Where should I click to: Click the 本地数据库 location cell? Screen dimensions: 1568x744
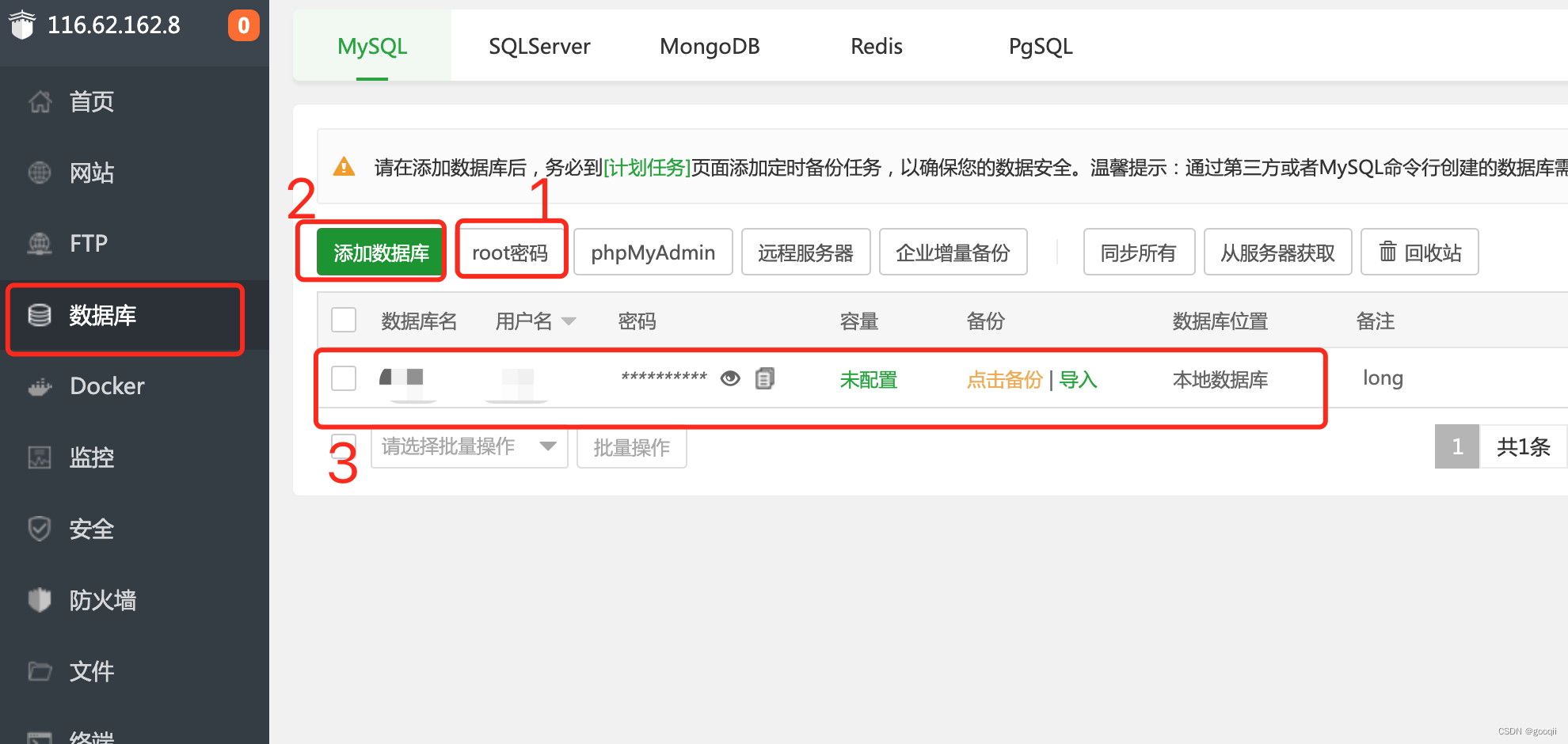click(1220, 380)
